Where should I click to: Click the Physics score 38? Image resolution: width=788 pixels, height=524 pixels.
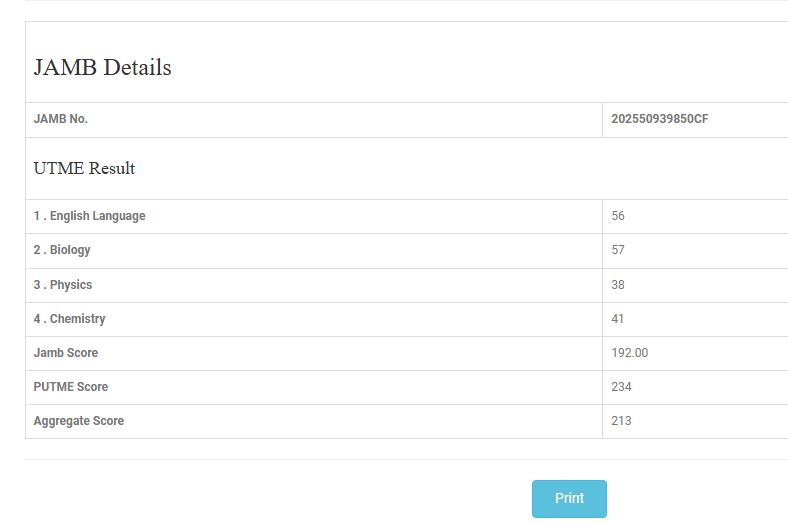click(x=618, y=285)
